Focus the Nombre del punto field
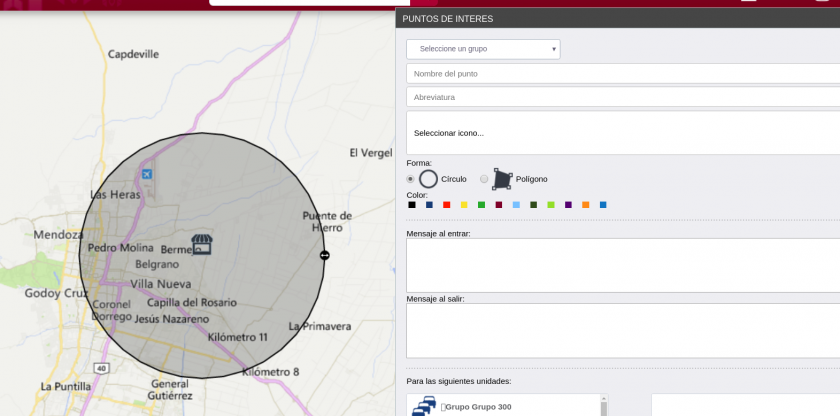This screenshot has height=416, width=840. click(623, 74)
